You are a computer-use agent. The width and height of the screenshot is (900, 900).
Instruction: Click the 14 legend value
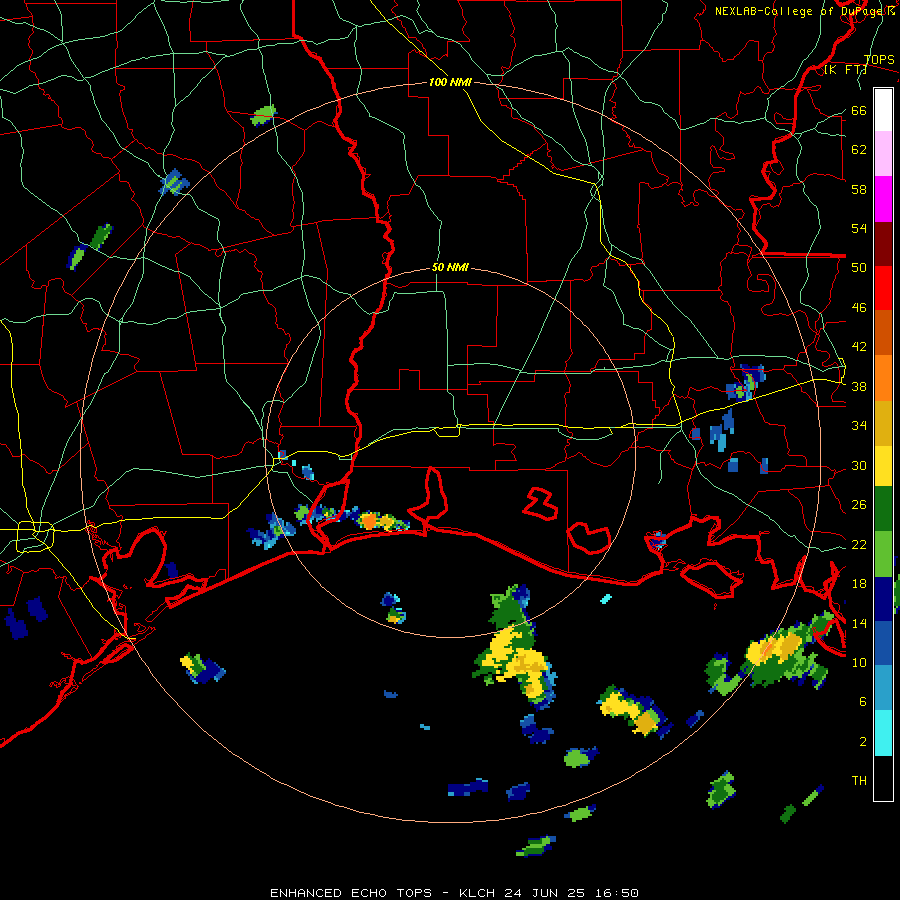click(x=859, y=624)
